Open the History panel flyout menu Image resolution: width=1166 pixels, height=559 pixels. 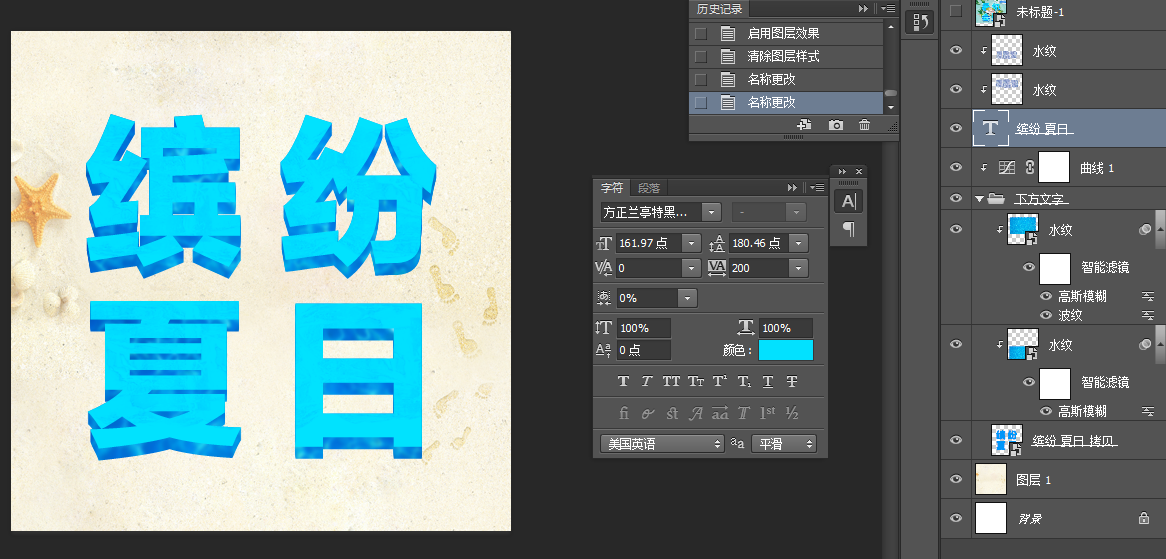(x=887, y=8)
